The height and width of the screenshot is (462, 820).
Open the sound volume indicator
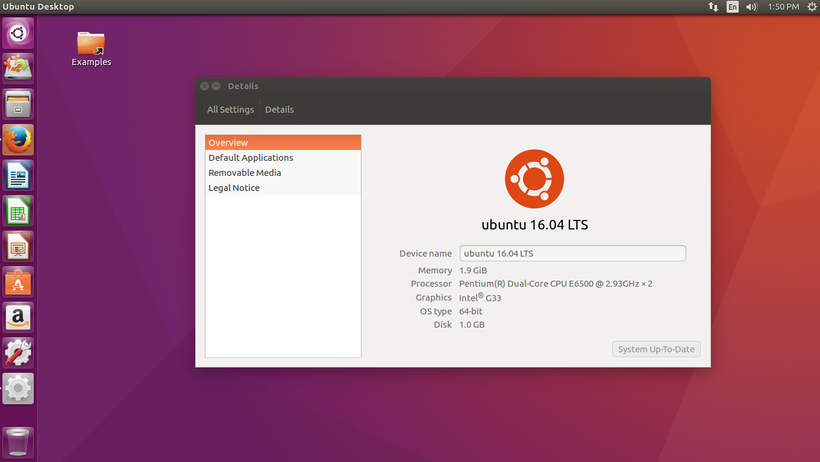(751, 7)
